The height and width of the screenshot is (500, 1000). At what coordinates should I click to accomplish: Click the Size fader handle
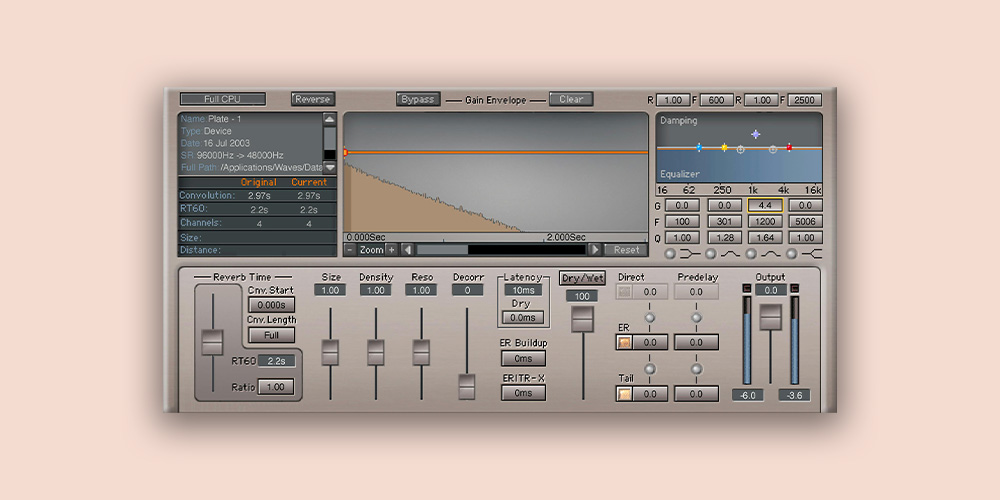[330, 353]
